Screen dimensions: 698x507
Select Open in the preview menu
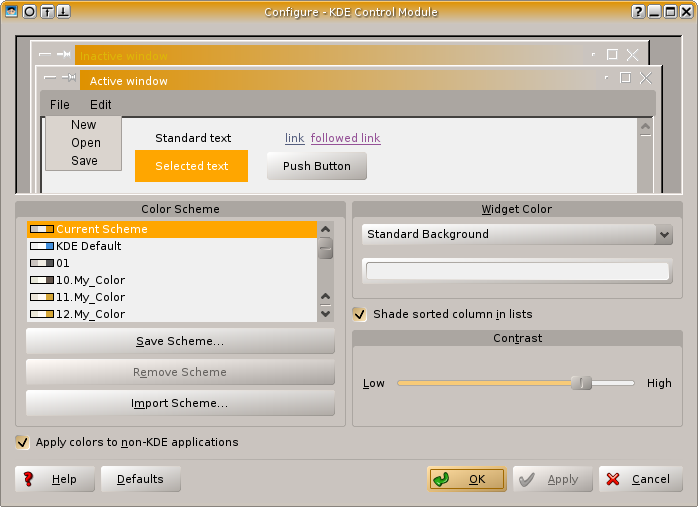pos(85,143)
